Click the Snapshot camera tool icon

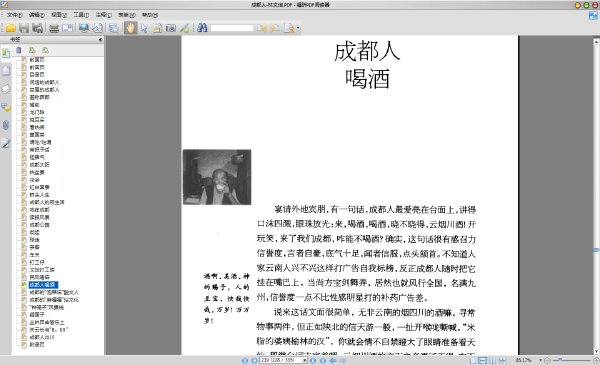click(171, 28)
